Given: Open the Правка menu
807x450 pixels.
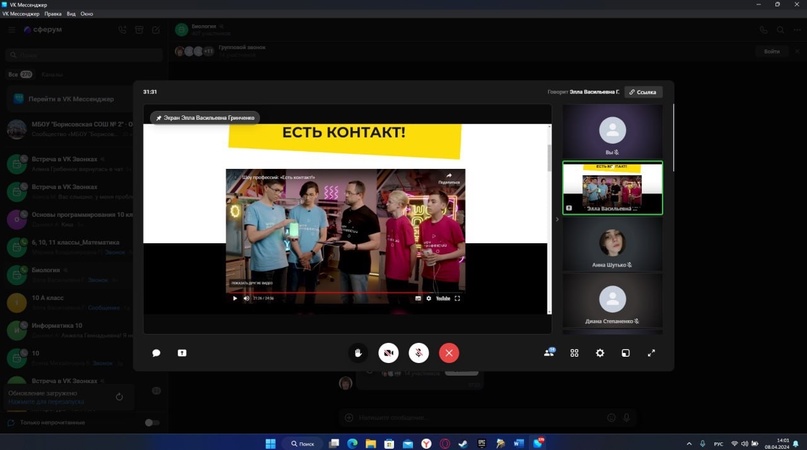Looking at the screenshot, I should click(x=52, y=14).
